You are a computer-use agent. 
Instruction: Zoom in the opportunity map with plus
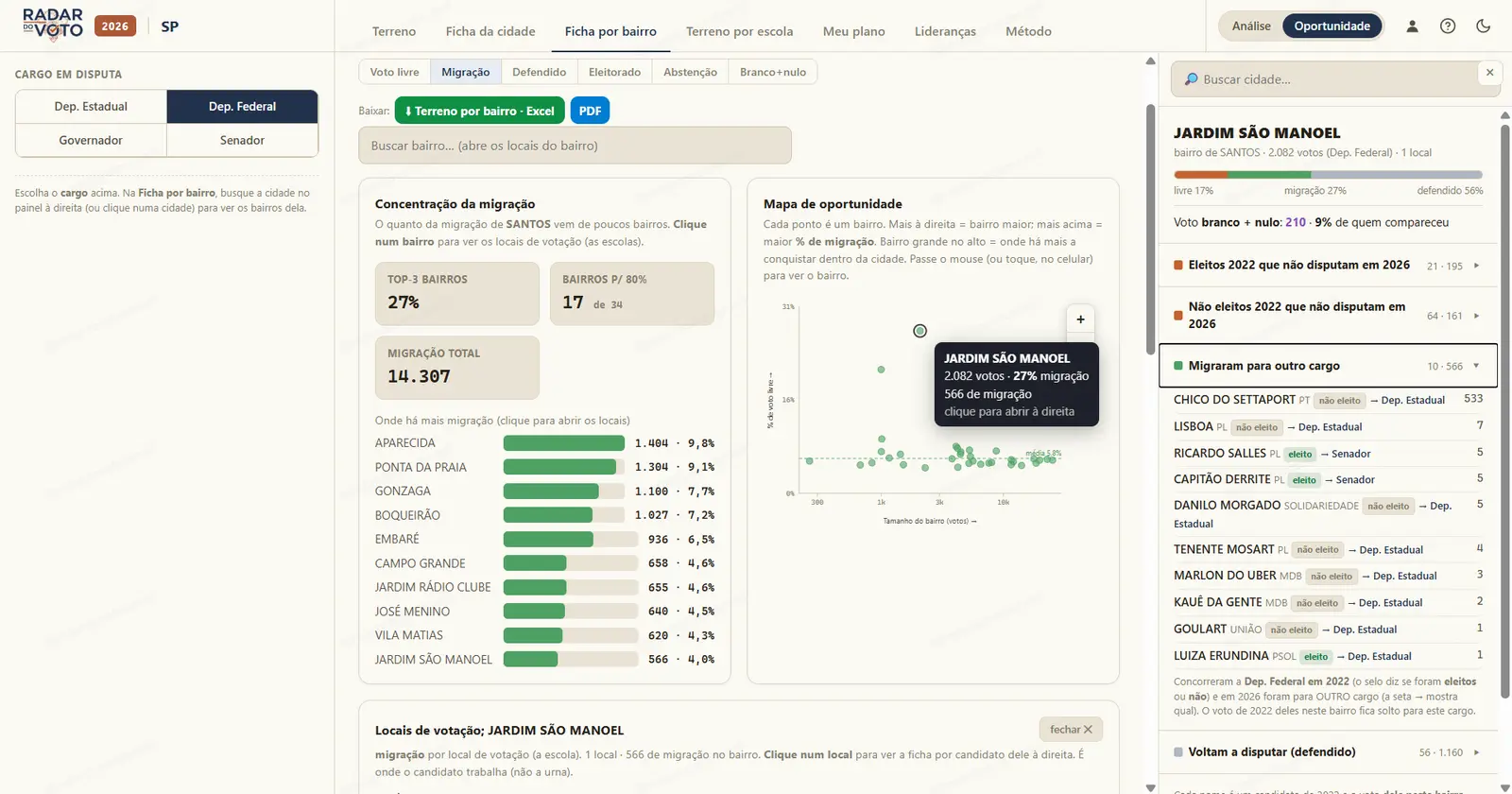click(1080, 319)
